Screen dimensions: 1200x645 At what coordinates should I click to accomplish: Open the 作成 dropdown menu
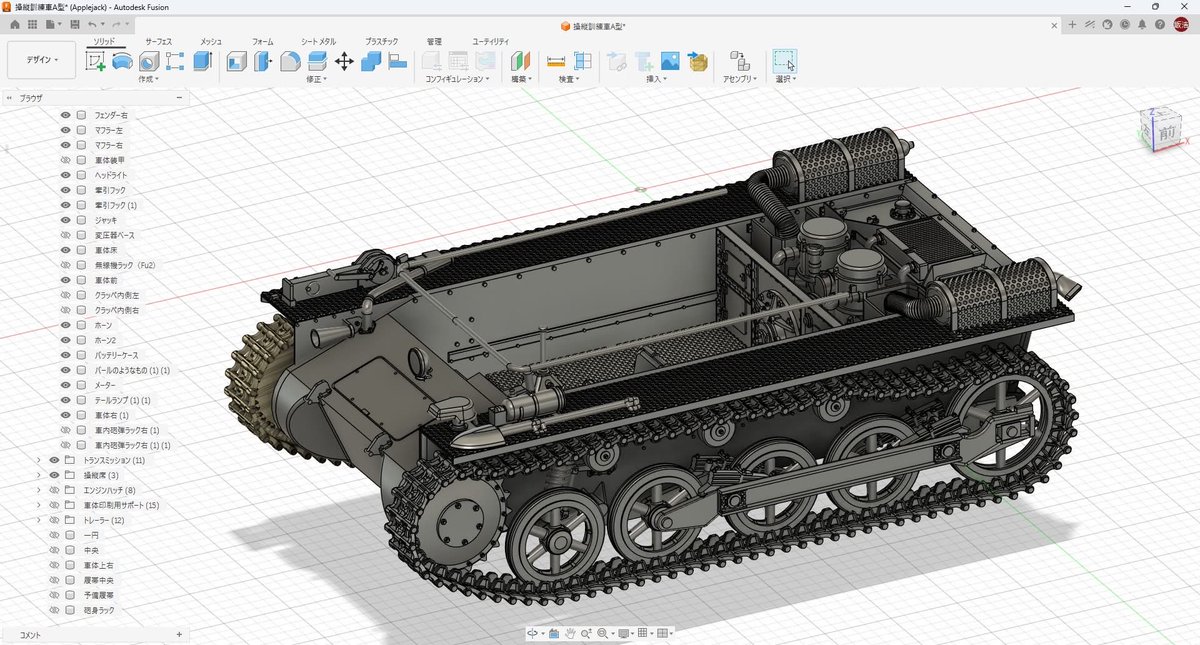click(148, 79)
